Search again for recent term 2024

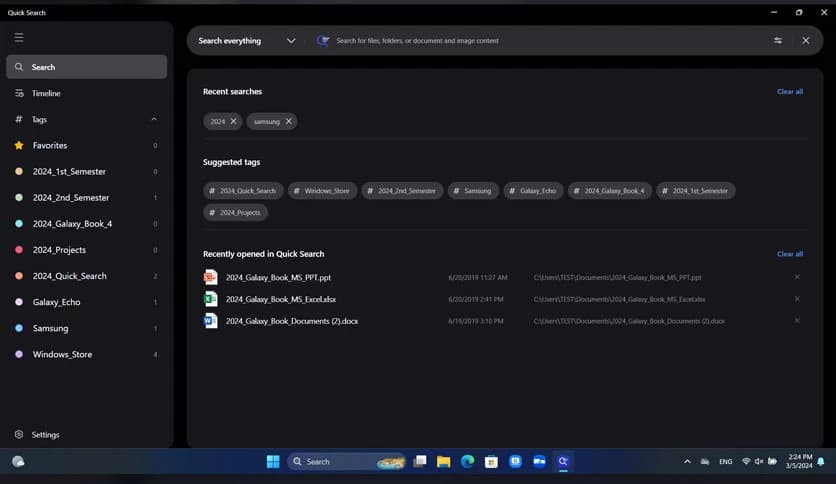218,122
